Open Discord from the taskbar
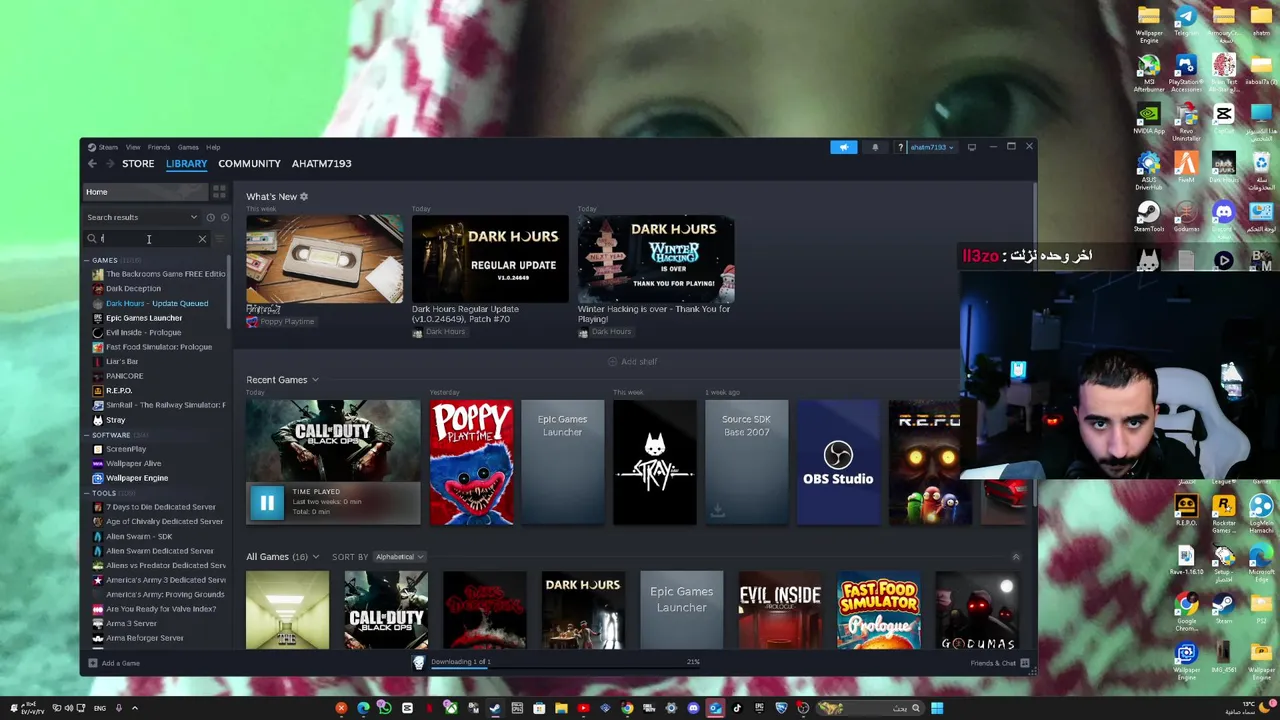This screenshot has width=1280, height=720. (x=693, y=708)
